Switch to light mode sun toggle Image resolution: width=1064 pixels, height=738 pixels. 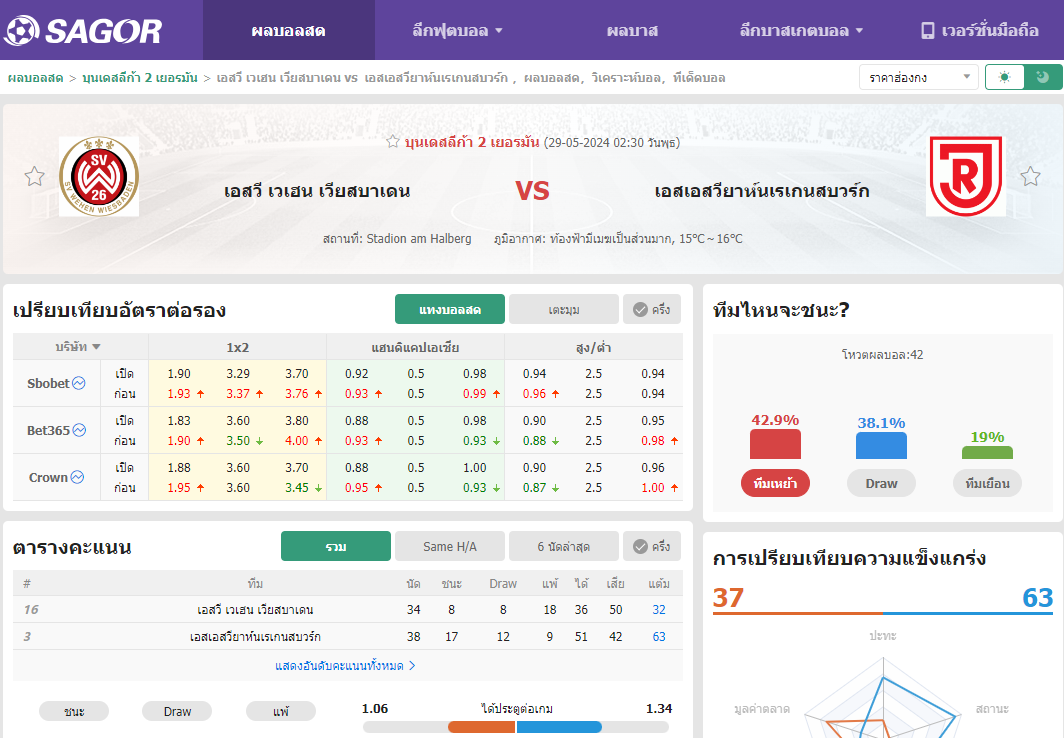coord(1004,77)
